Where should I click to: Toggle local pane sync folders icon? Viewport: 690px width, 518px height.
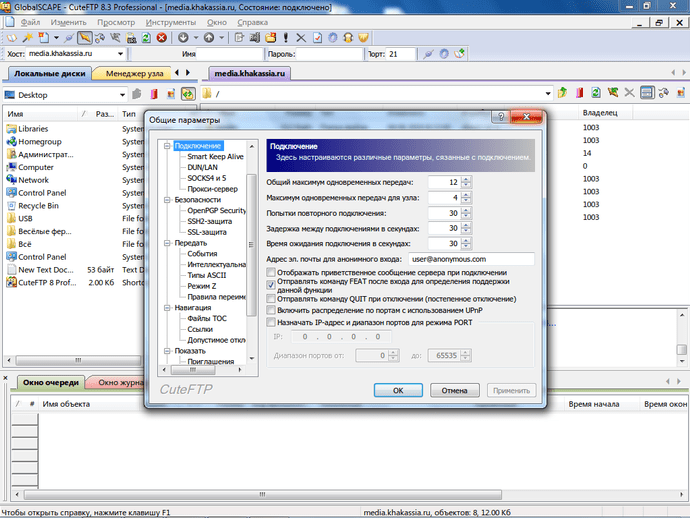188,94
